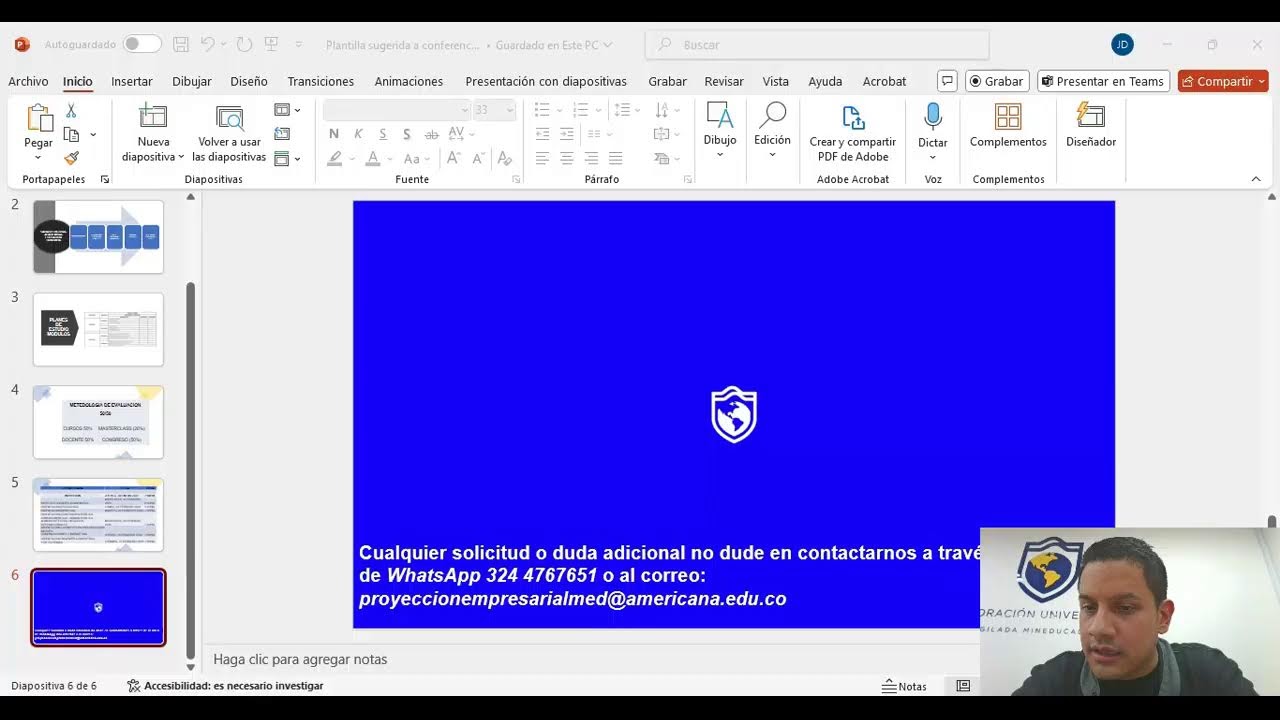Click the Alinear a la izquierda icon
Viewport: 1280px width, 720px height.
(542, 158)
